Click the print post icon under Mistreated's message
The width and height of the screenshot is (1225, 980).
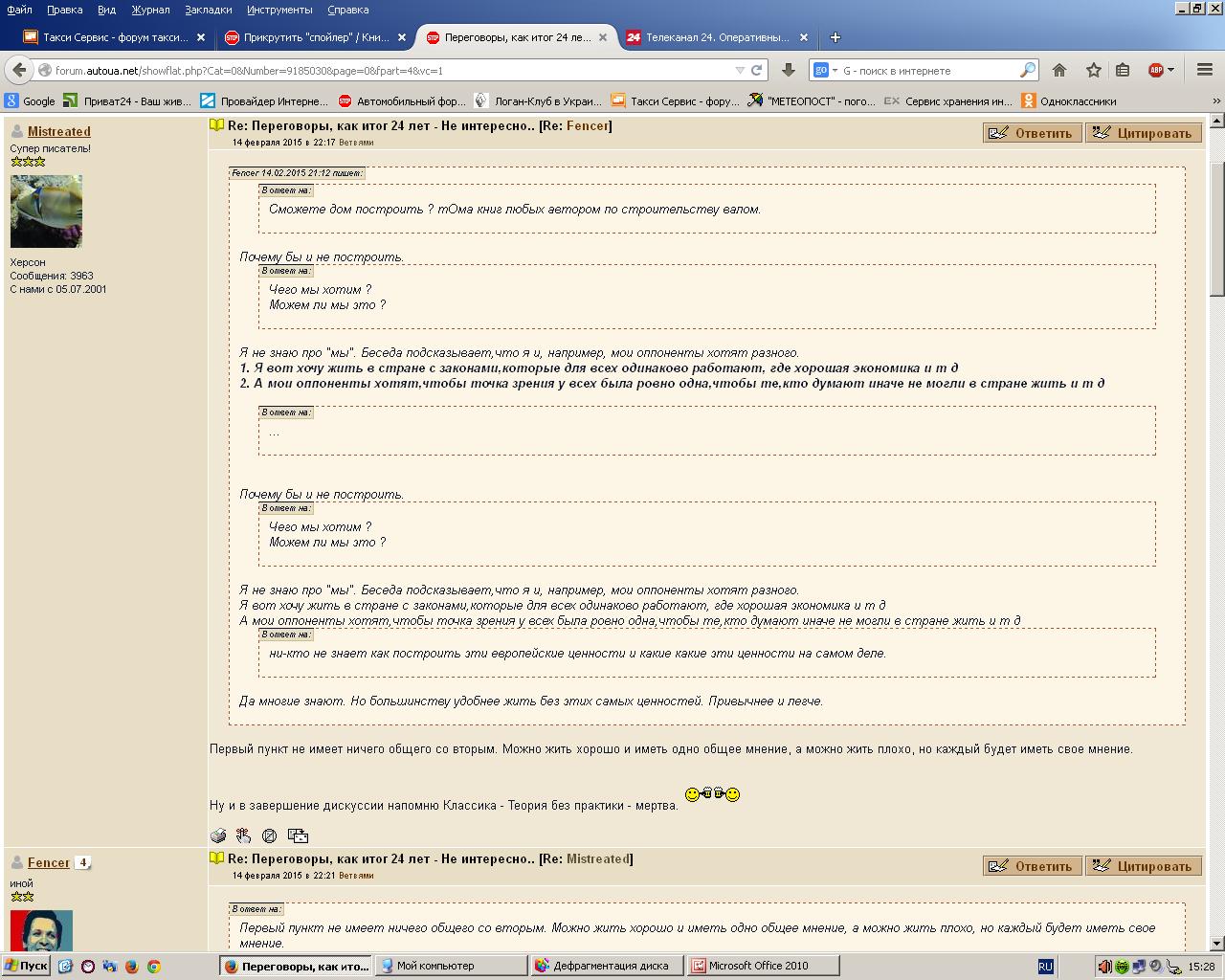coord(218,835)
